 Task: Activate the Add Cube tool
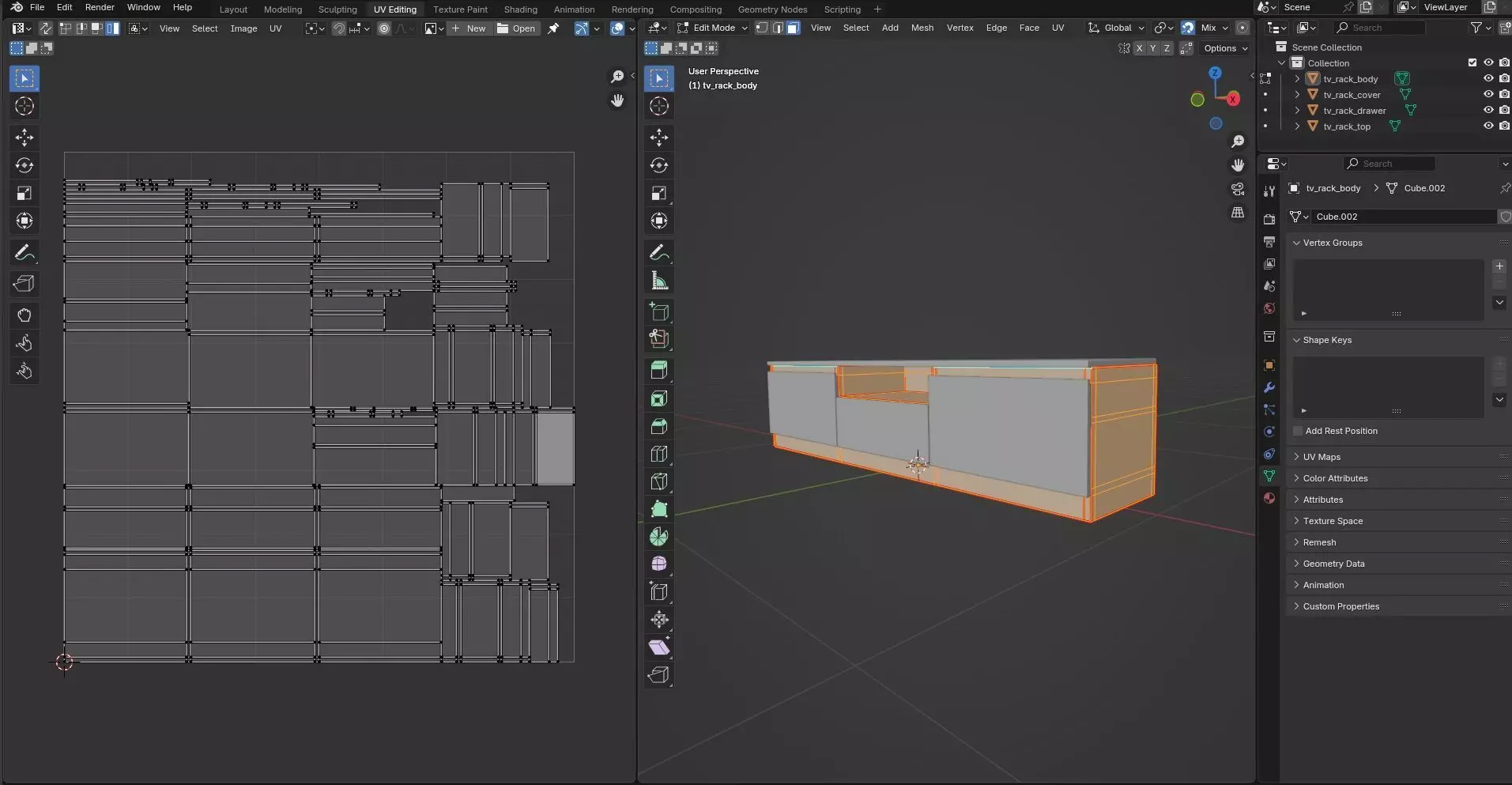[x=658, y=311]
